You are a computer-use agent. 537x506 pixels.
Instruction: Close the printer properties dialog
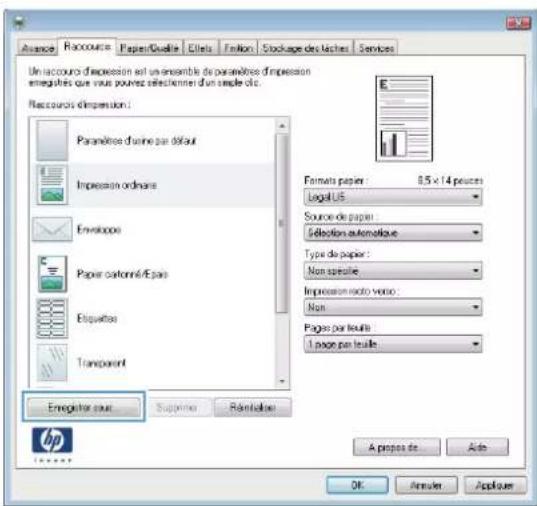[519, 23]
